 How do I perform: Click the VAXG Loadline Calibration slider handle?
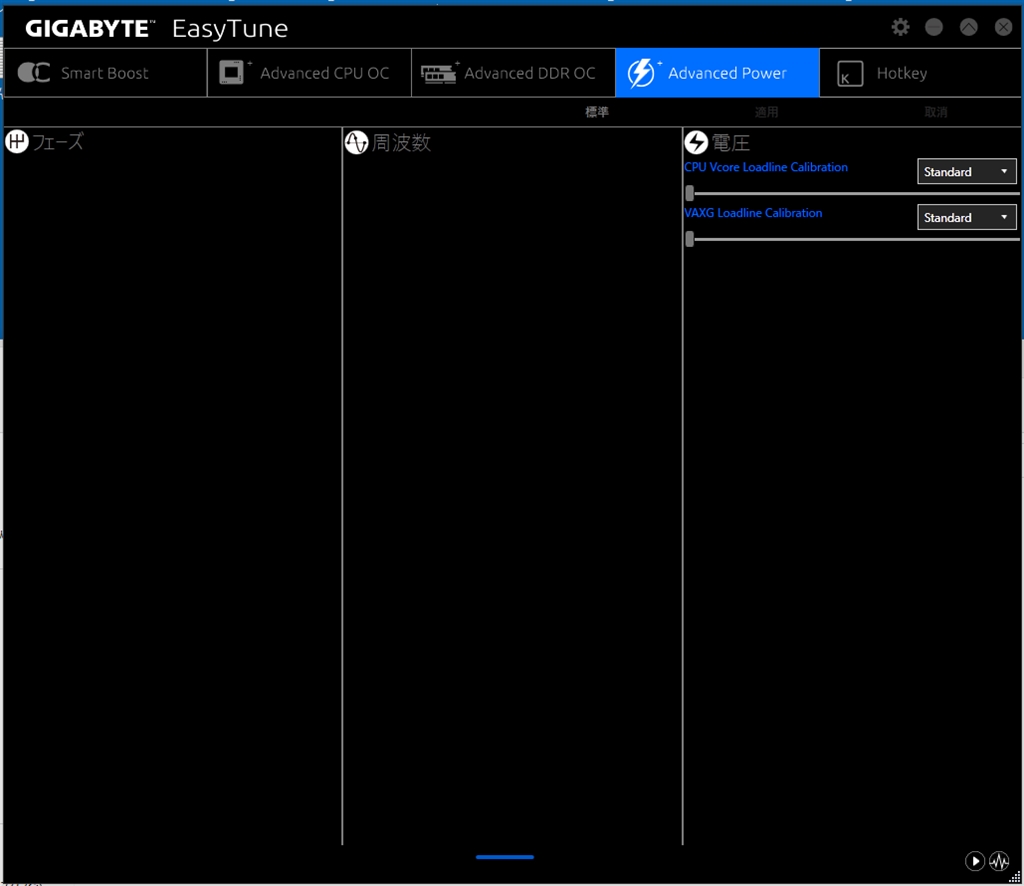690,239
